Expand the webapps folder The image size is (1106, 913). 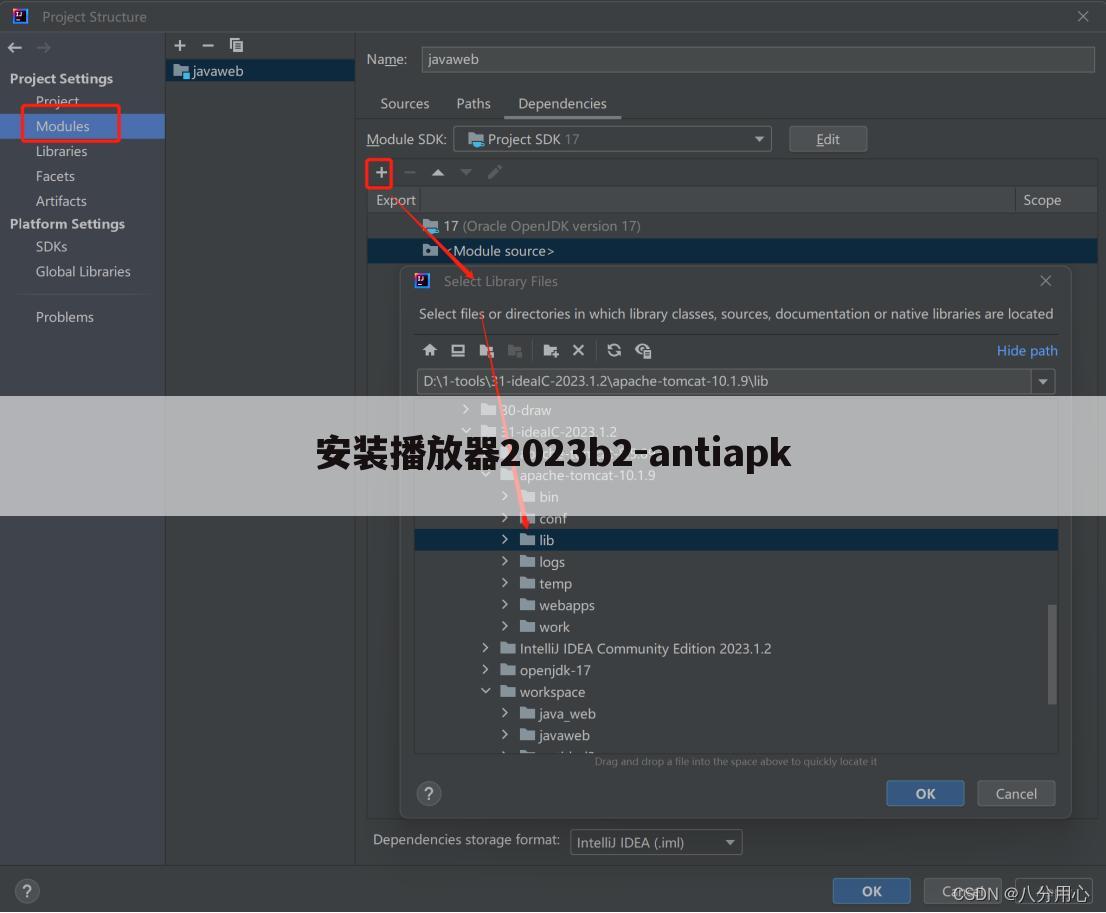[x=504, y=605]
